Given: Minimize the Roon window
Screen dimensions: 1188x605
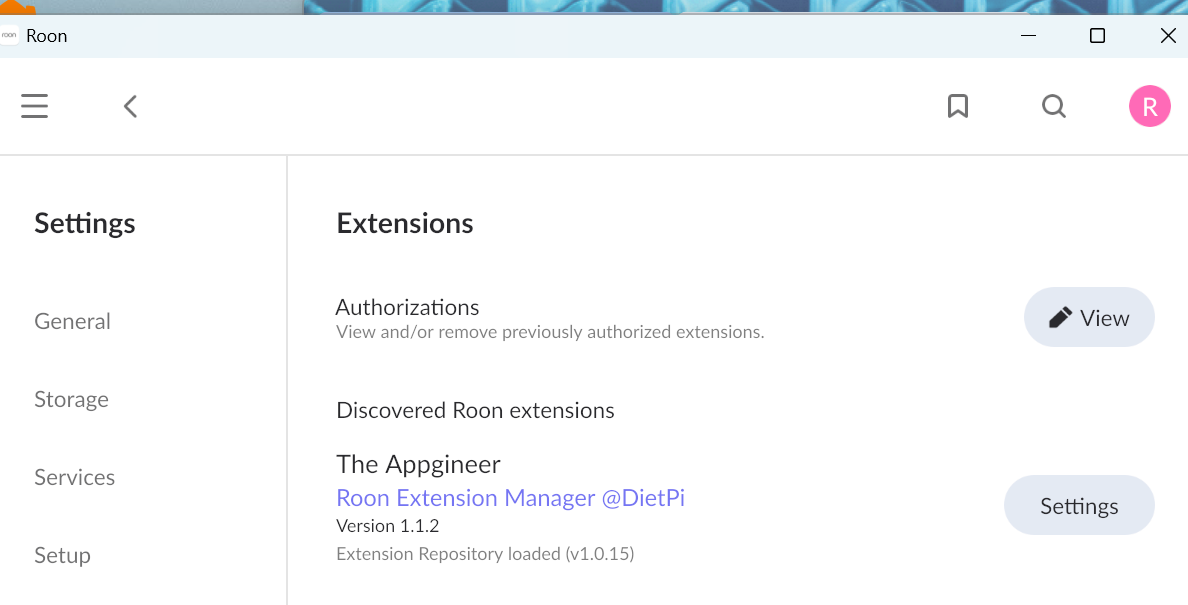Looking at the screenshot, I should click(1028, 36).
